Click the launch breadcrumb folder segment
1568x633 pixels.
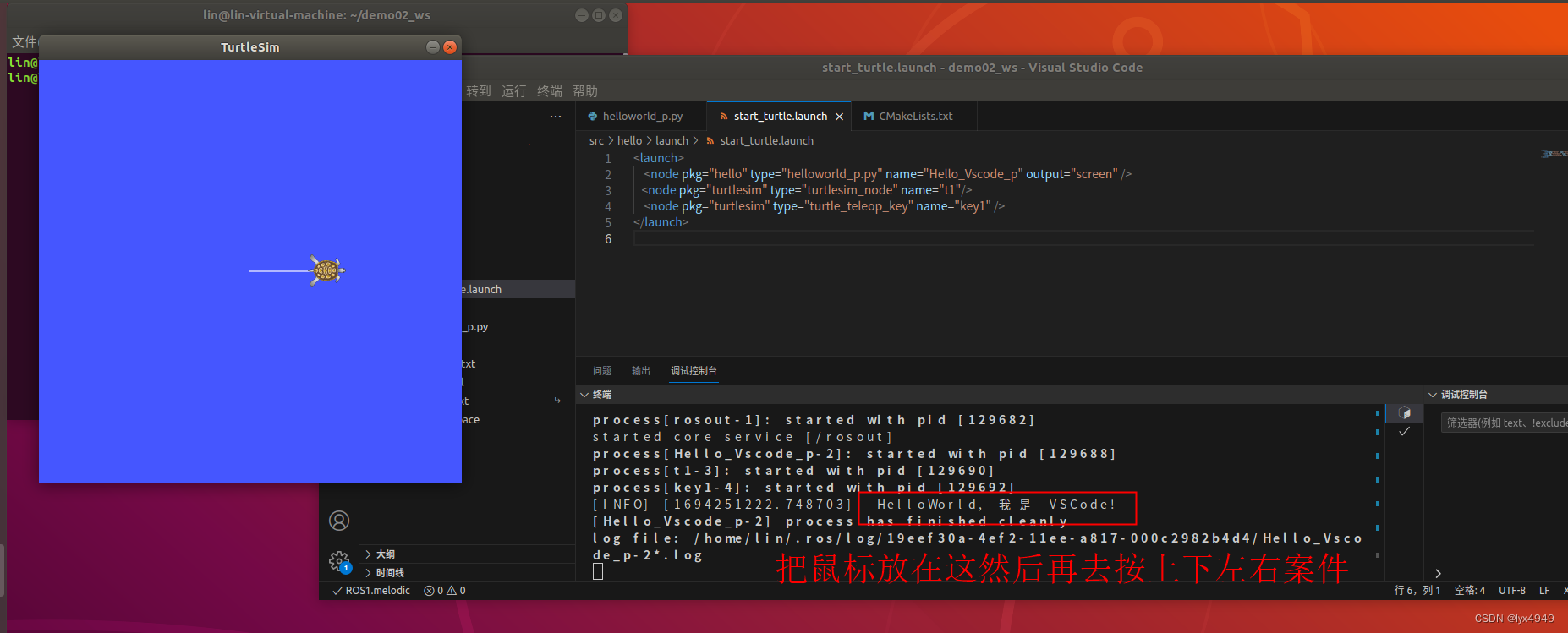[x=672, y=141]
